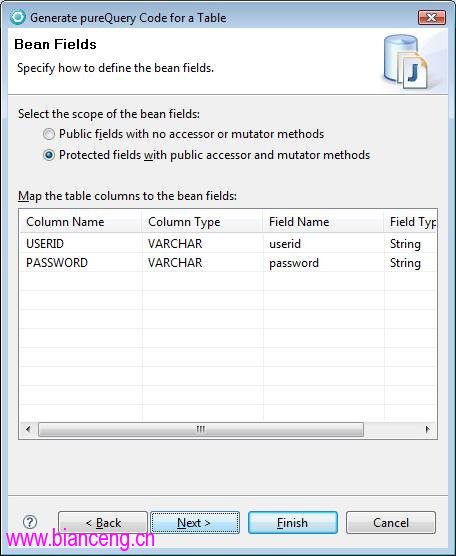Select the USERID table row

(x=228, y=244)
